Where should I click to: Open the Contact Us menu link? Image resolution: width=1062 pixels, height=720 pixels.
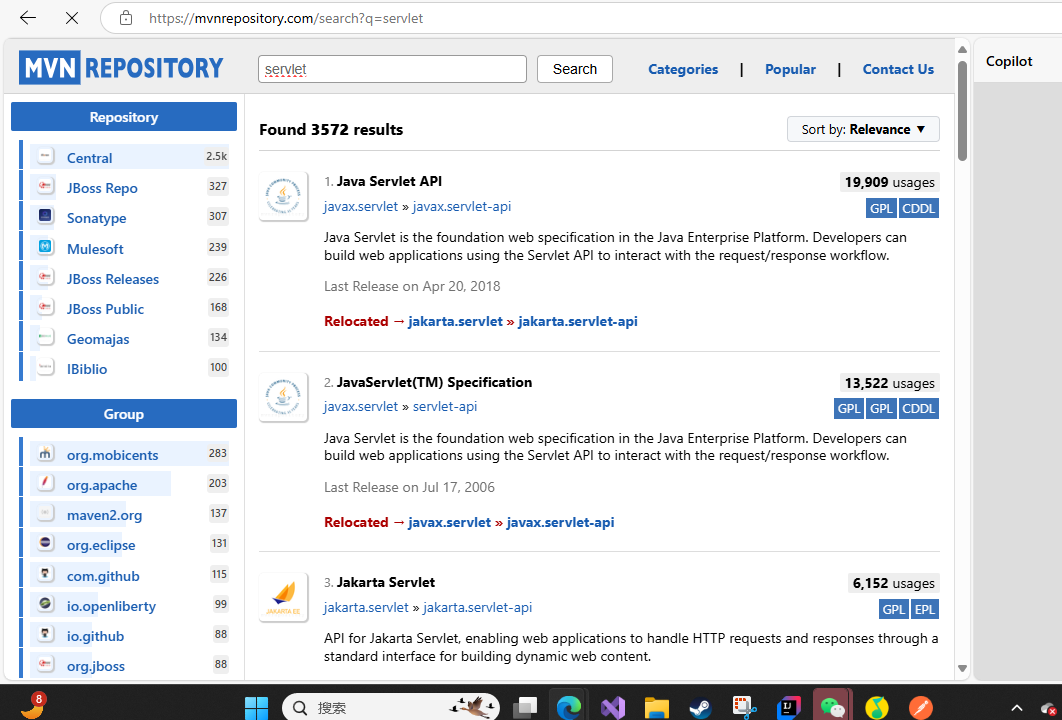tap(898, 69)
